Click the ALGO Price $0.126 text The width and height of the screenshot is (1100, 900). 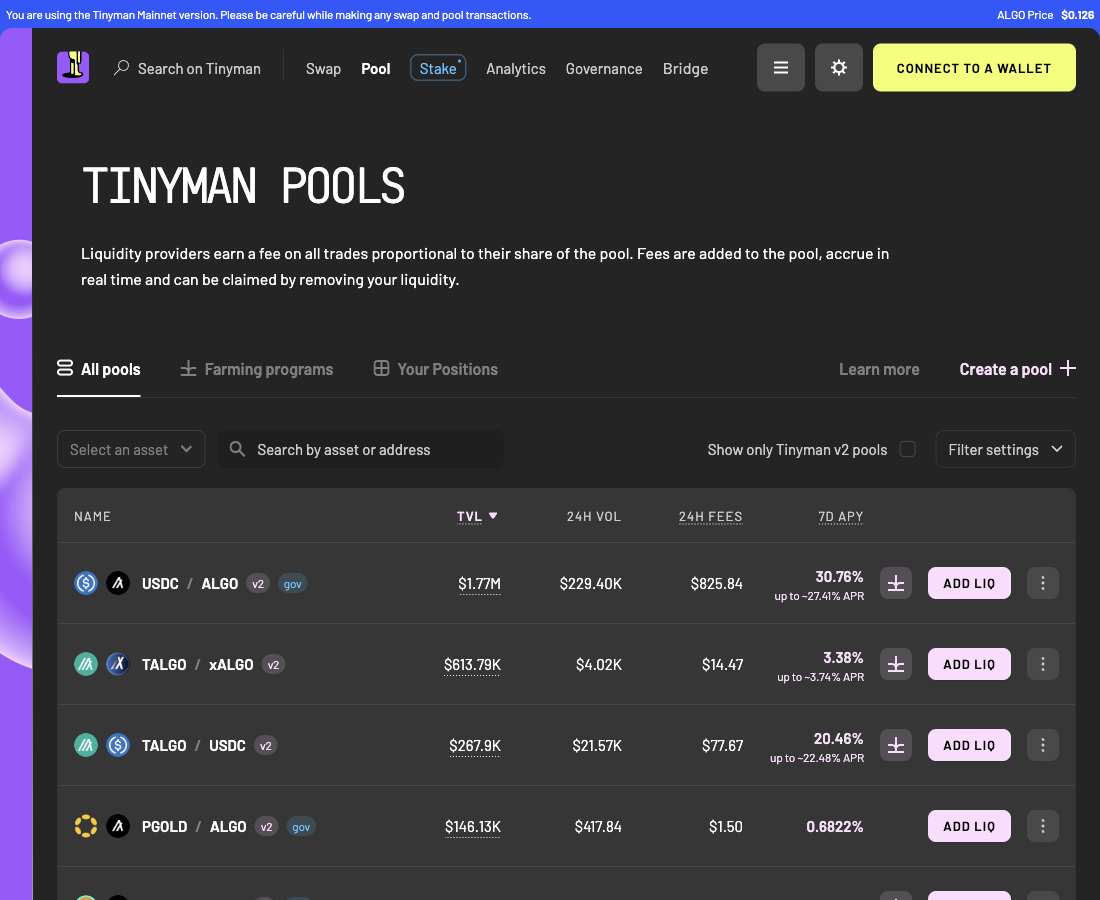pos(1045,15)
